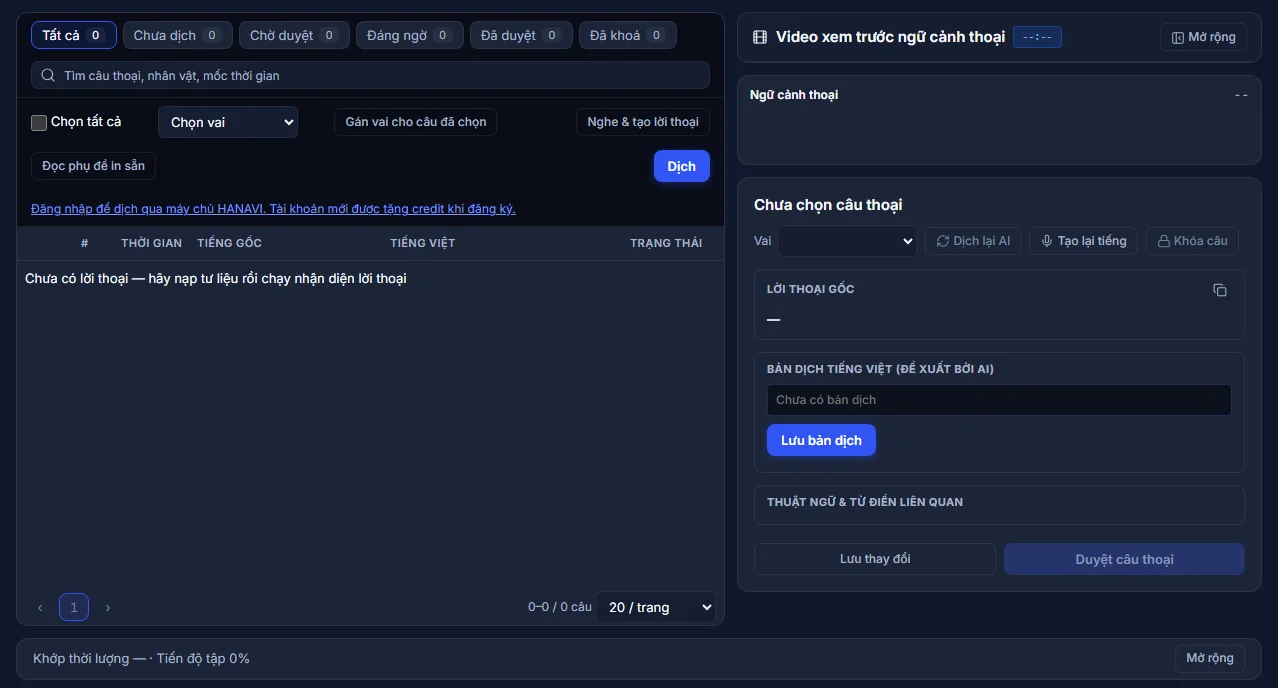1278x688 pixels.
Task: Click Khóa câu button
Action: (x=1193, y=241)
